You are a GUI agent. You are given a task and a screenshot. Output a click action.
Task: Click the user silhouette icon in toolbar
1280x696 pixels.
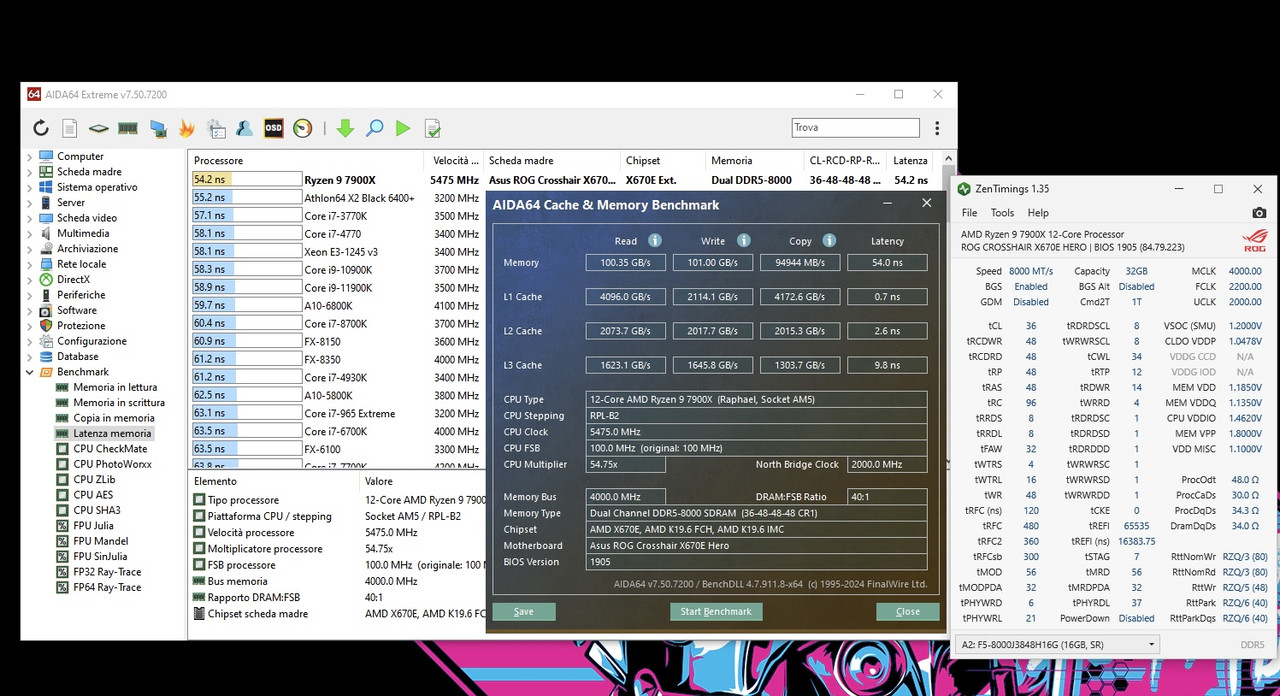[244, 128]
